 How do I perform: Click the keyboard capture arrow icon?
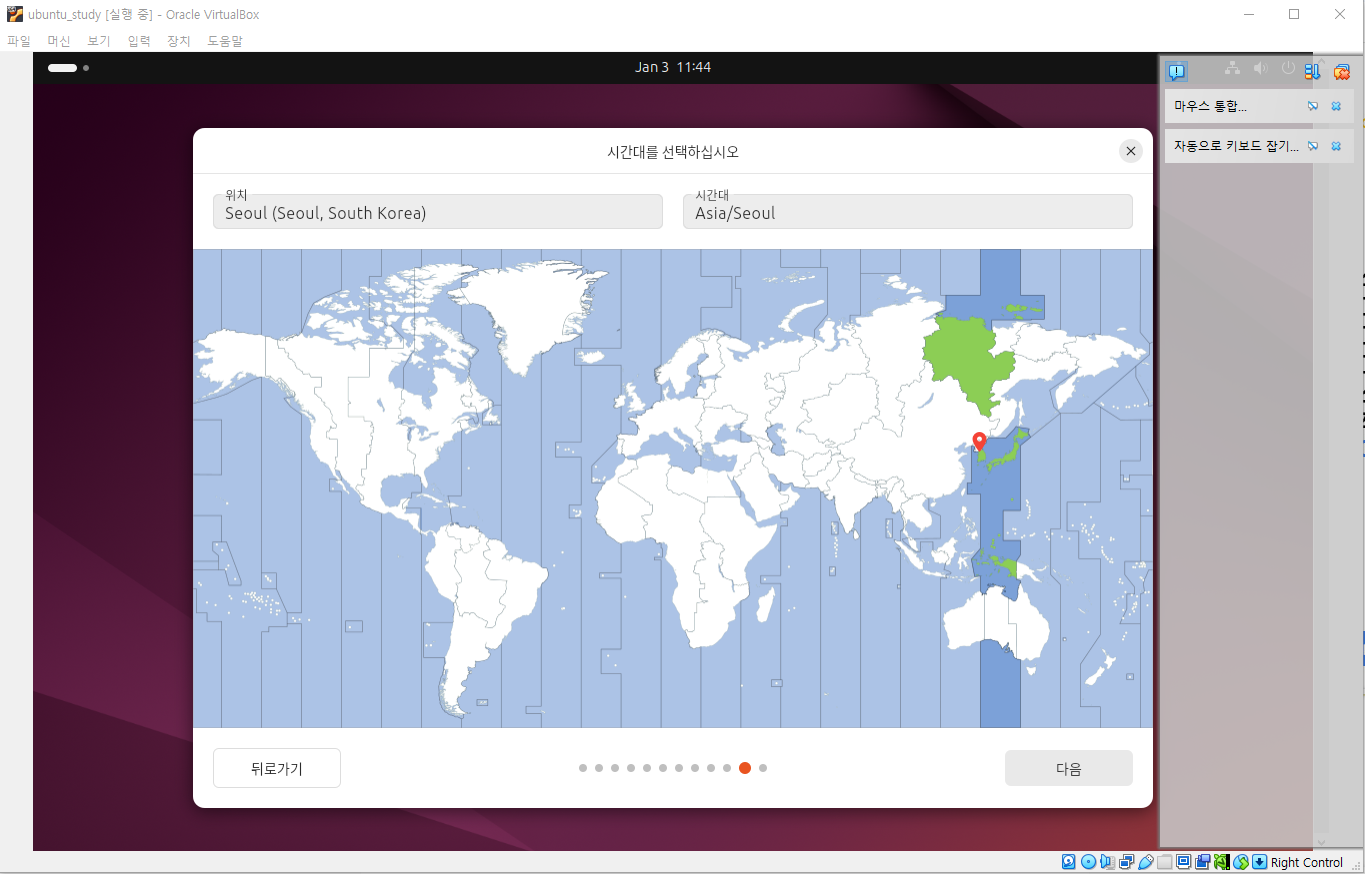[1260, 862]
